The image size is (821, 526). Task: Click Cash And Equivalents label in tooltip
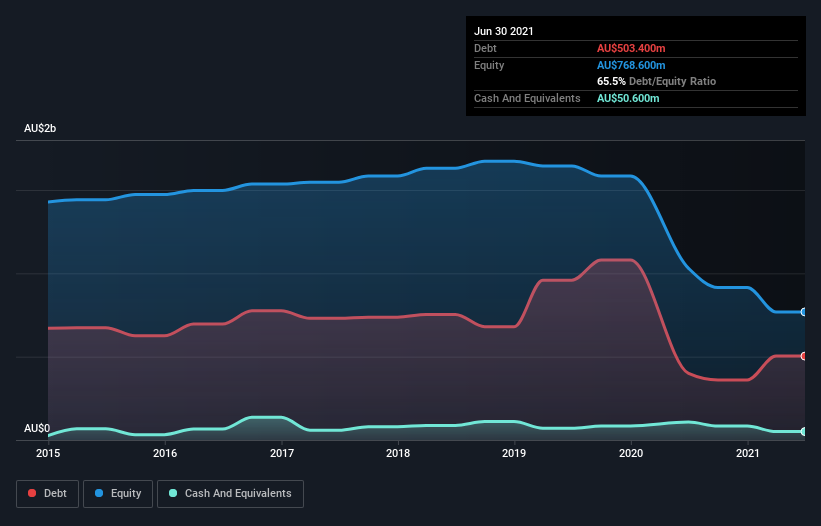[527, 98]
